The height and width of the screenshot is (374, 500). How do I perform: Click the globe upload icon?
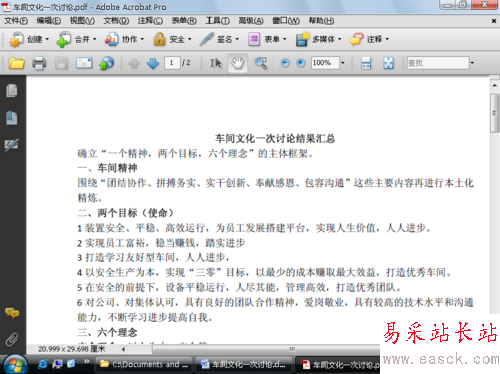(106, 63)
